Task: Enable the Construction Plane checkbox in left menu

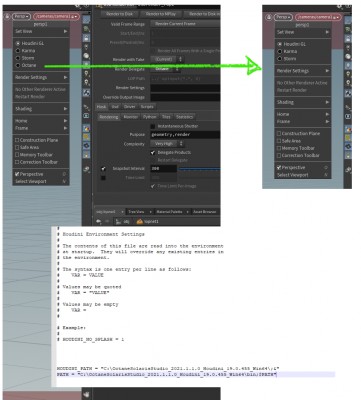Action: tap(17, 140)
